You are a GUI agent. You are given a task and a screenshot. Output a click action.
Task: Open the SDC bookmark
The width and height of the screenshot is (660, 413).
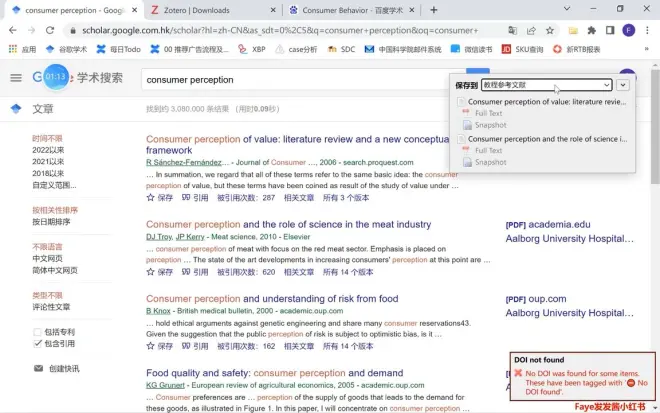click(x=341, y=49)
